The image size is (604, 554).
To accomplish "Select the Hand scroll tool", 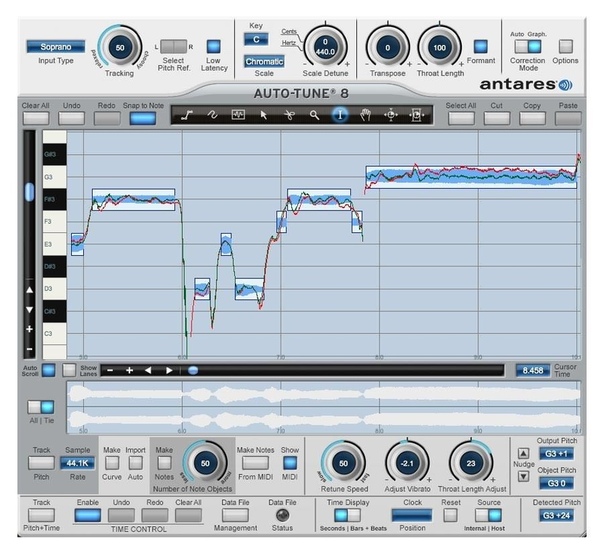I will click(365, 115).
